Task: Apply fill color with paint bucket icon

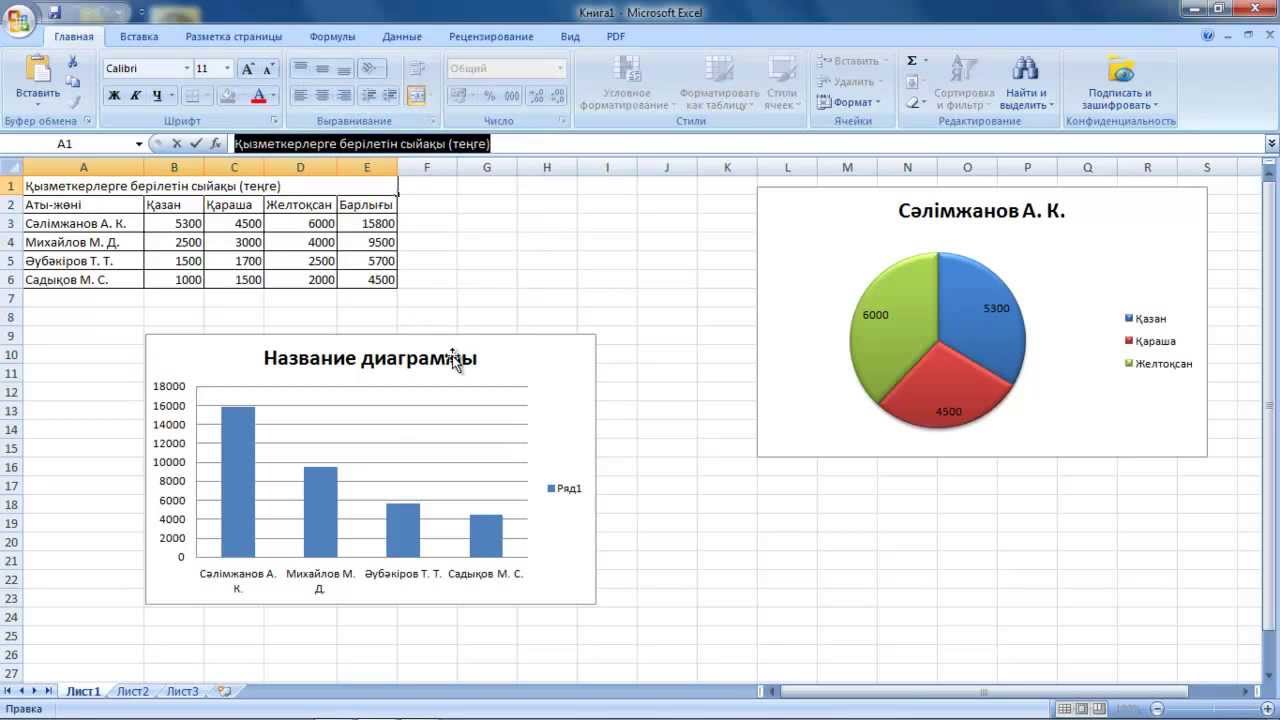Action: click(x=228, y=96)
